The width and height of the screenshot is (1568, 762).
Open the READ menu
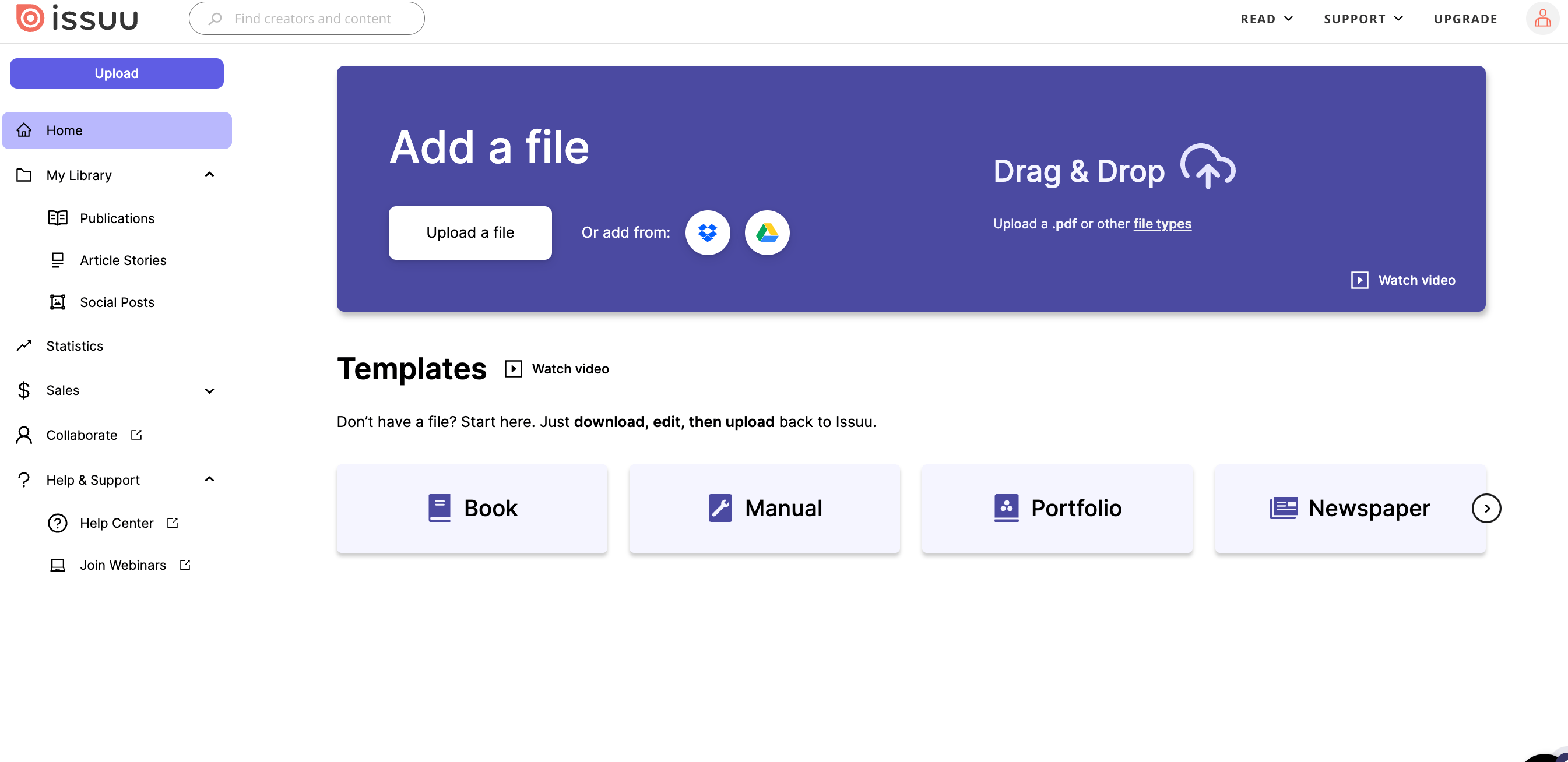pos(1266,18)
